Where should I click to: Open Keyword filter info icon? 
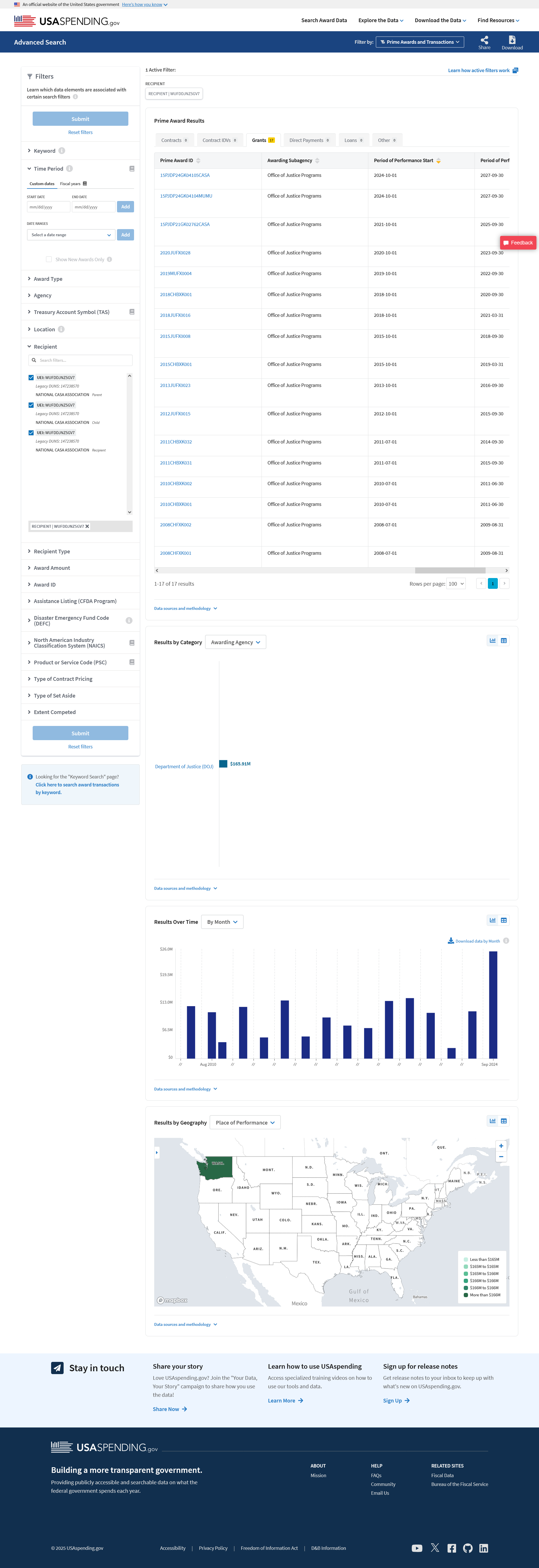click(x=62, y=151)
